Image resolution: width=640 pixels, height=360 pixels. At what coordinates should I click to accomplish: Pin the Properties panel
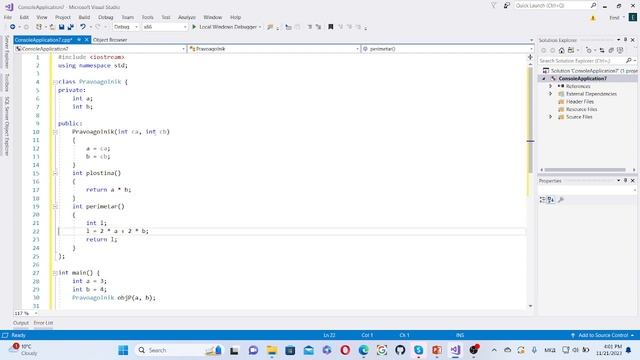coord(625,180)
